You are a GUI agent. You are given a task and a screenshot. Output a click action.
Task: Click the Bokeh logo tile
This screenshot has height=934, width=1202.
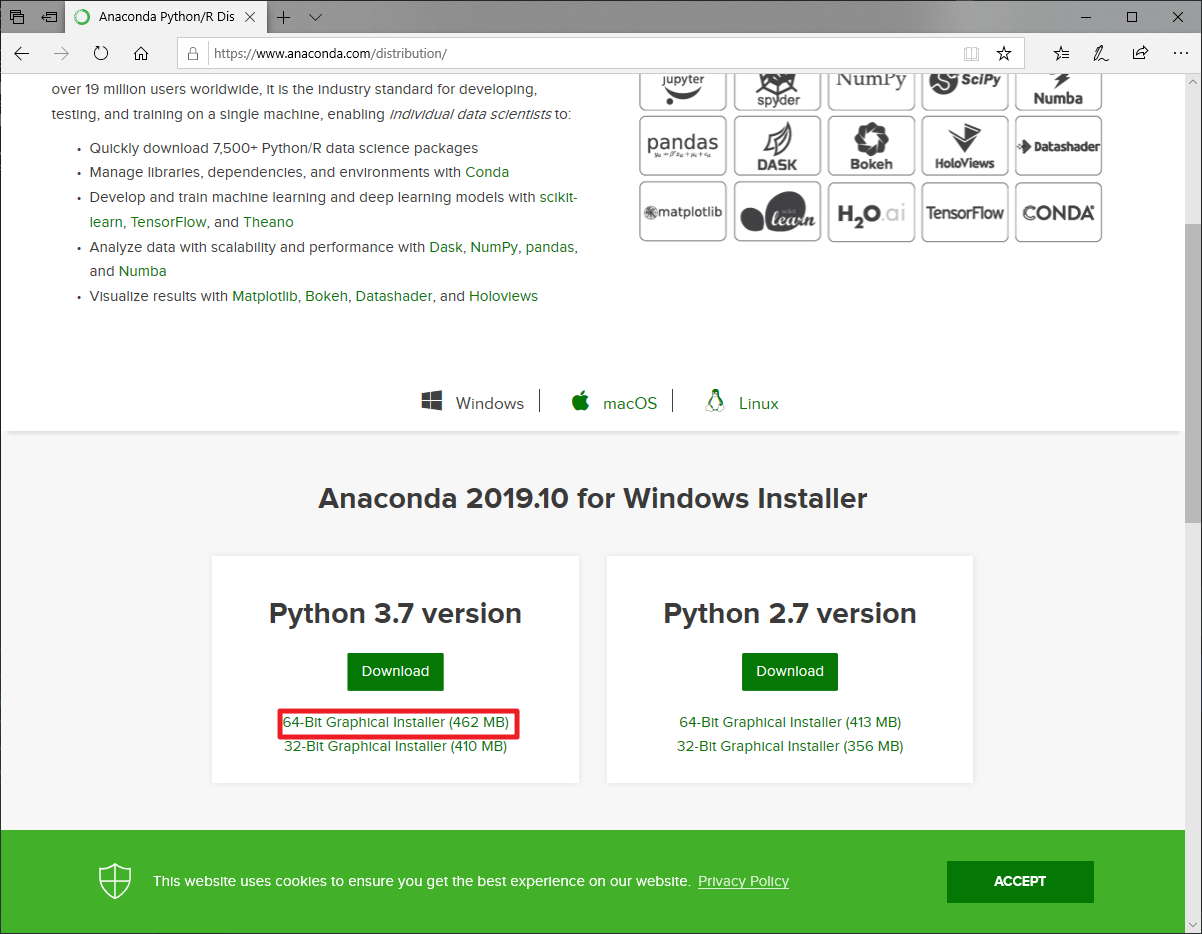tap(871, 146)
